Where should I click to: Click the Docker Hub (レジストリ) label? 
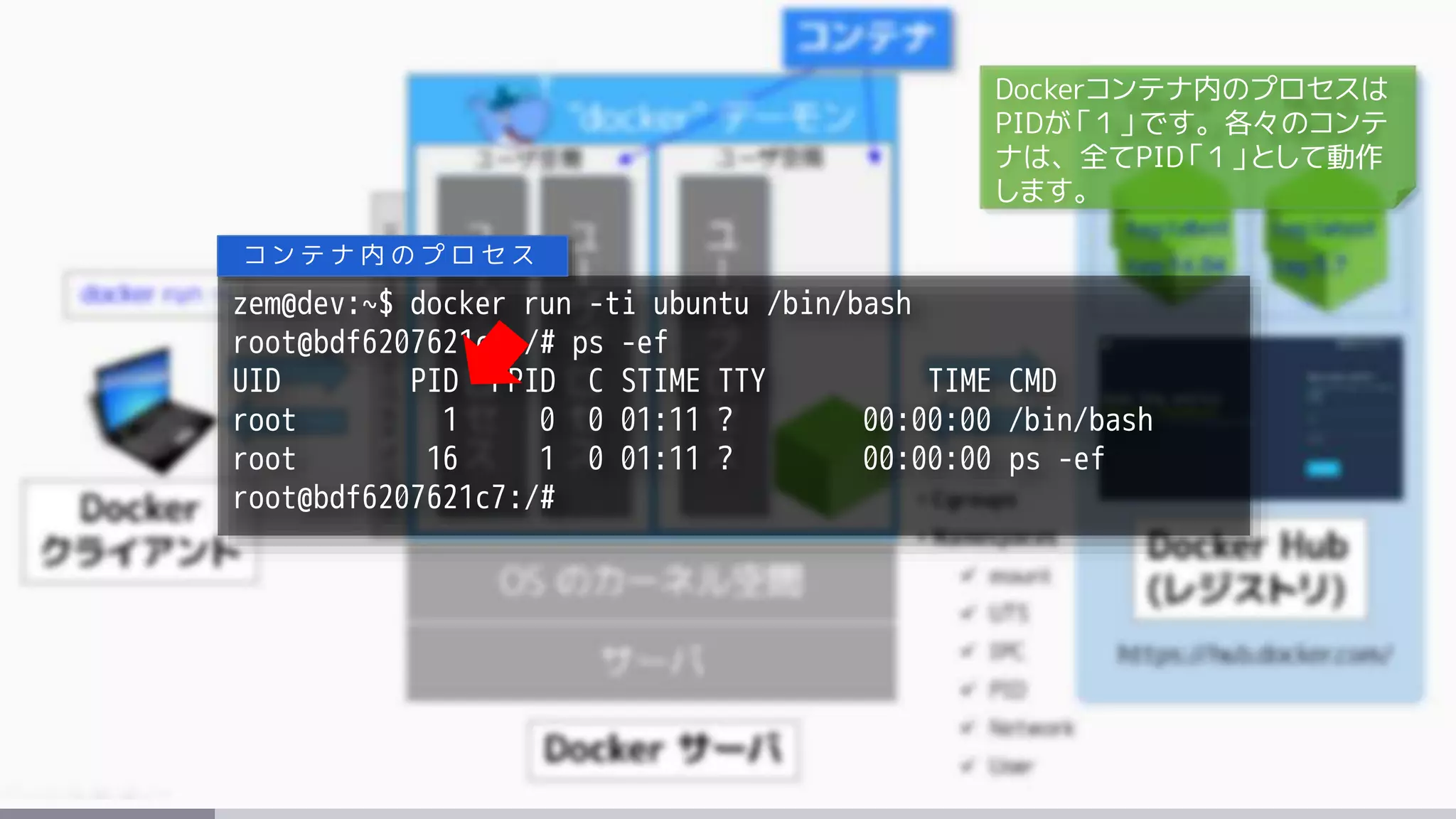coord(1248,569)
